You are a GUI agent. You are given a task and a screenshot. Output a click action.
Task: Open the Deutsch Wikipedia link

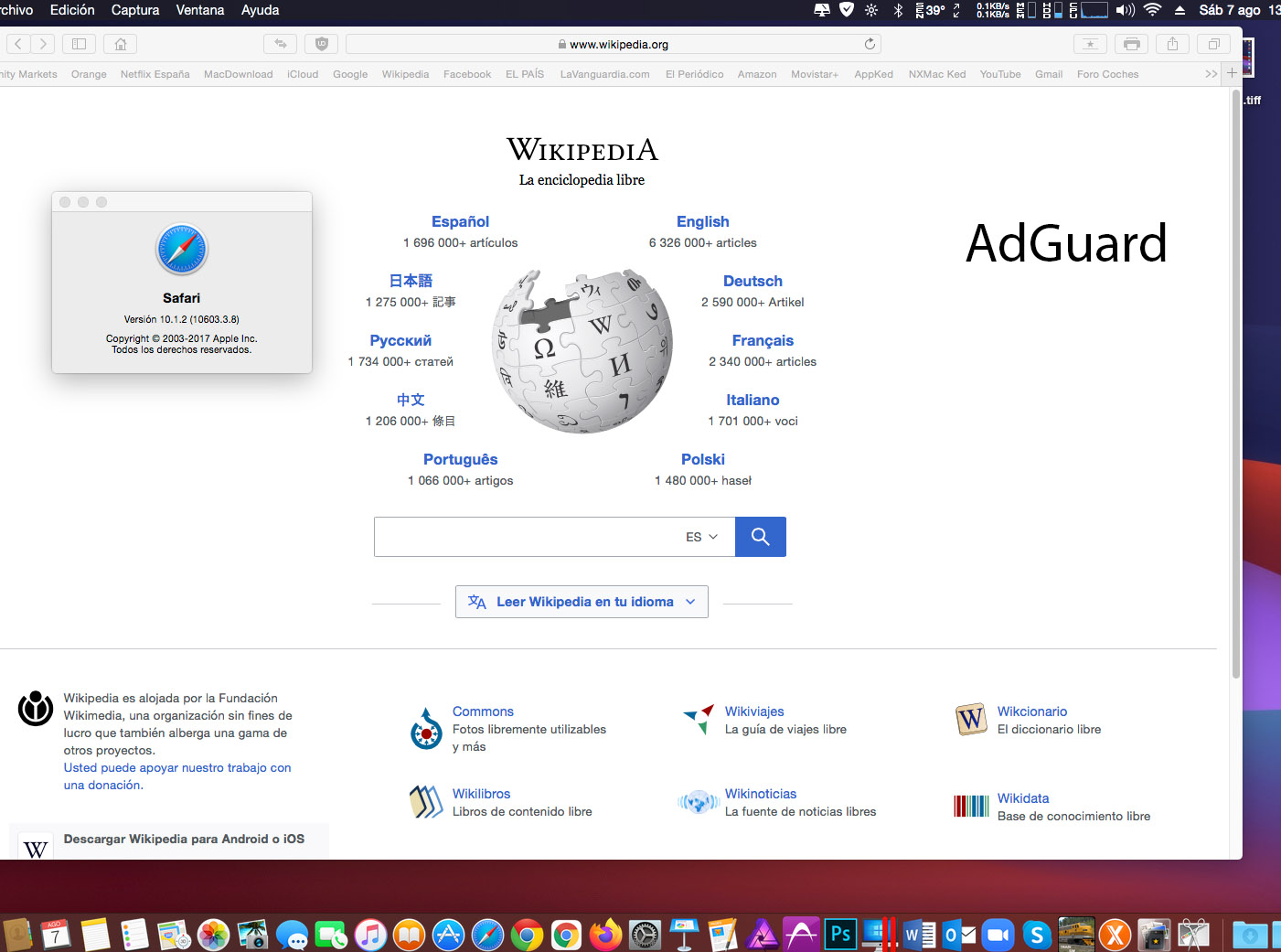[x=753, y=281]
